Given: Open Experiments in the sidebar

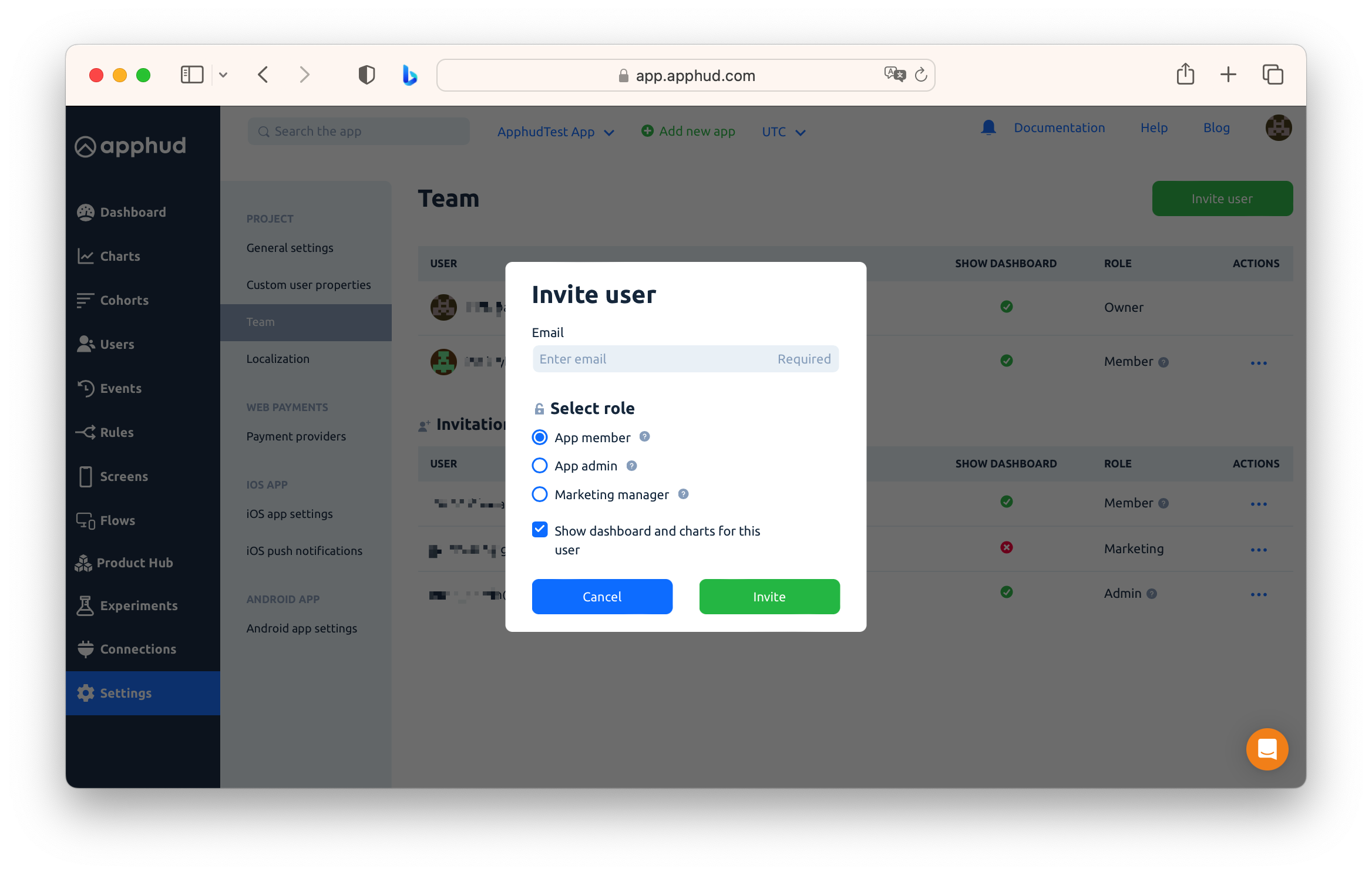Looking at the screenshot, I should point(139,605).
